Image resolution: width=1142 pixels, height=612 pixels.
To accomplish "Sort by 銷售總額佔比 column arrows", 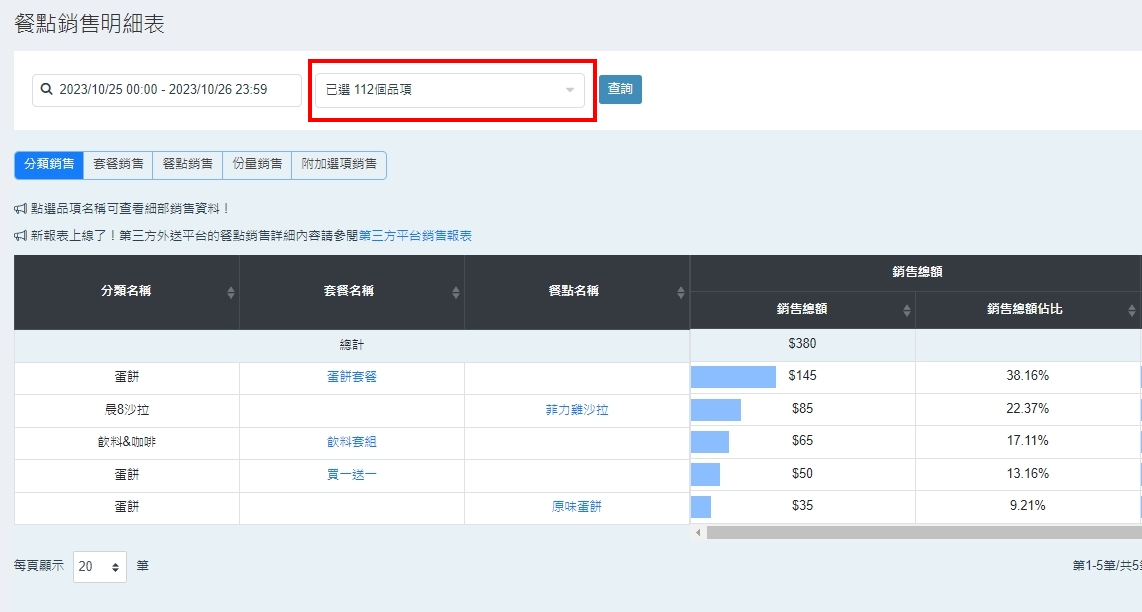I will 1132,310.
